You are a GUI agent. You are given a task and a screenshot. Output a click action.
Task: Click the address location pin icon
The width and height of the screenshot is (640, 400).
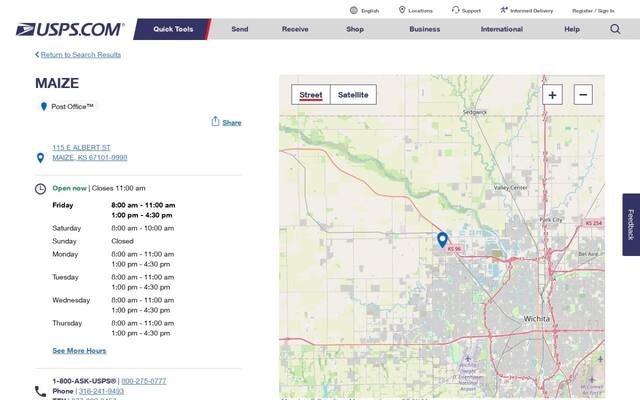(40, 158)
